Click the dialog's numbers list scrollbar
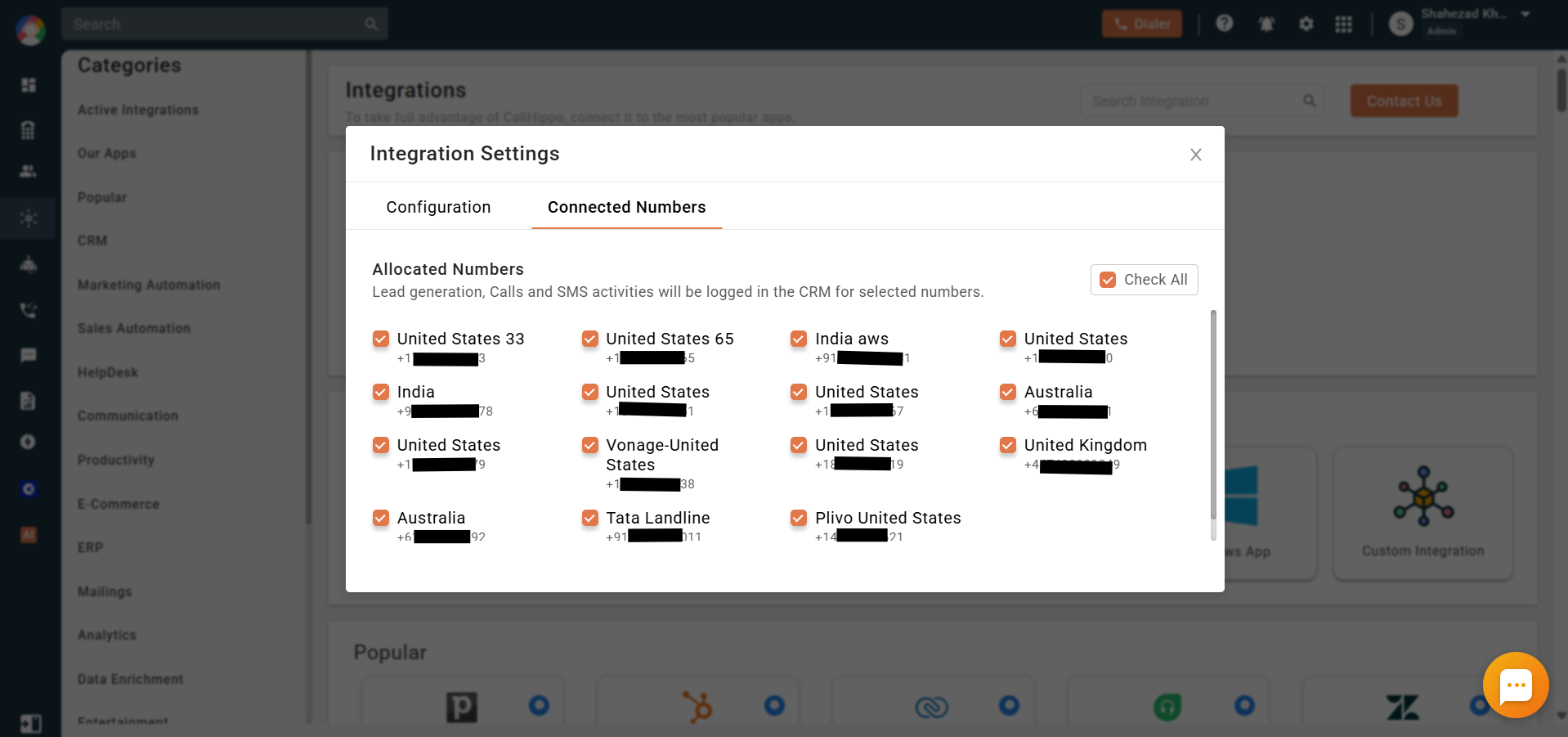 pos(1213,415)
